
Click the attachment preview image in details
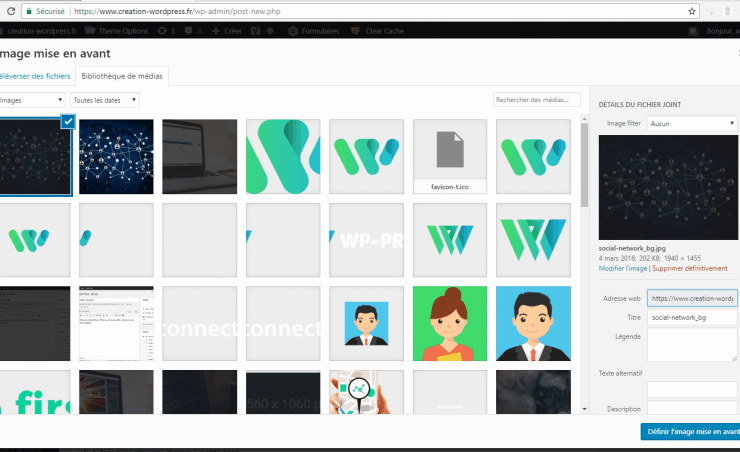(668, 187)
